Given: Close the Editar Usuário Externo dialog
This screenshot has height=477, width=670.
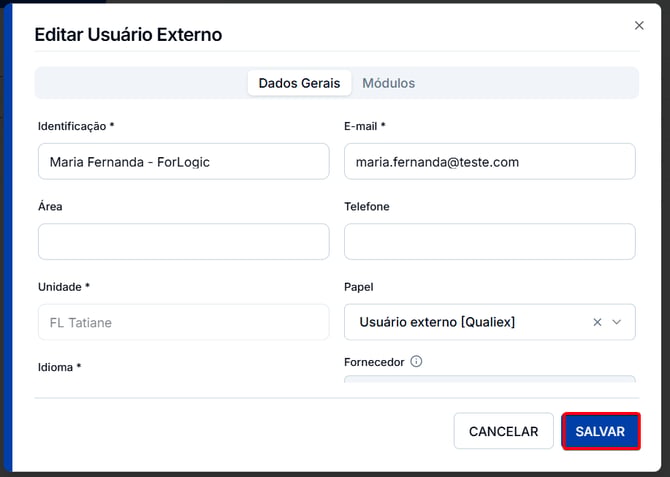Looking at the screenshot, I should click(x=639, y=26).
